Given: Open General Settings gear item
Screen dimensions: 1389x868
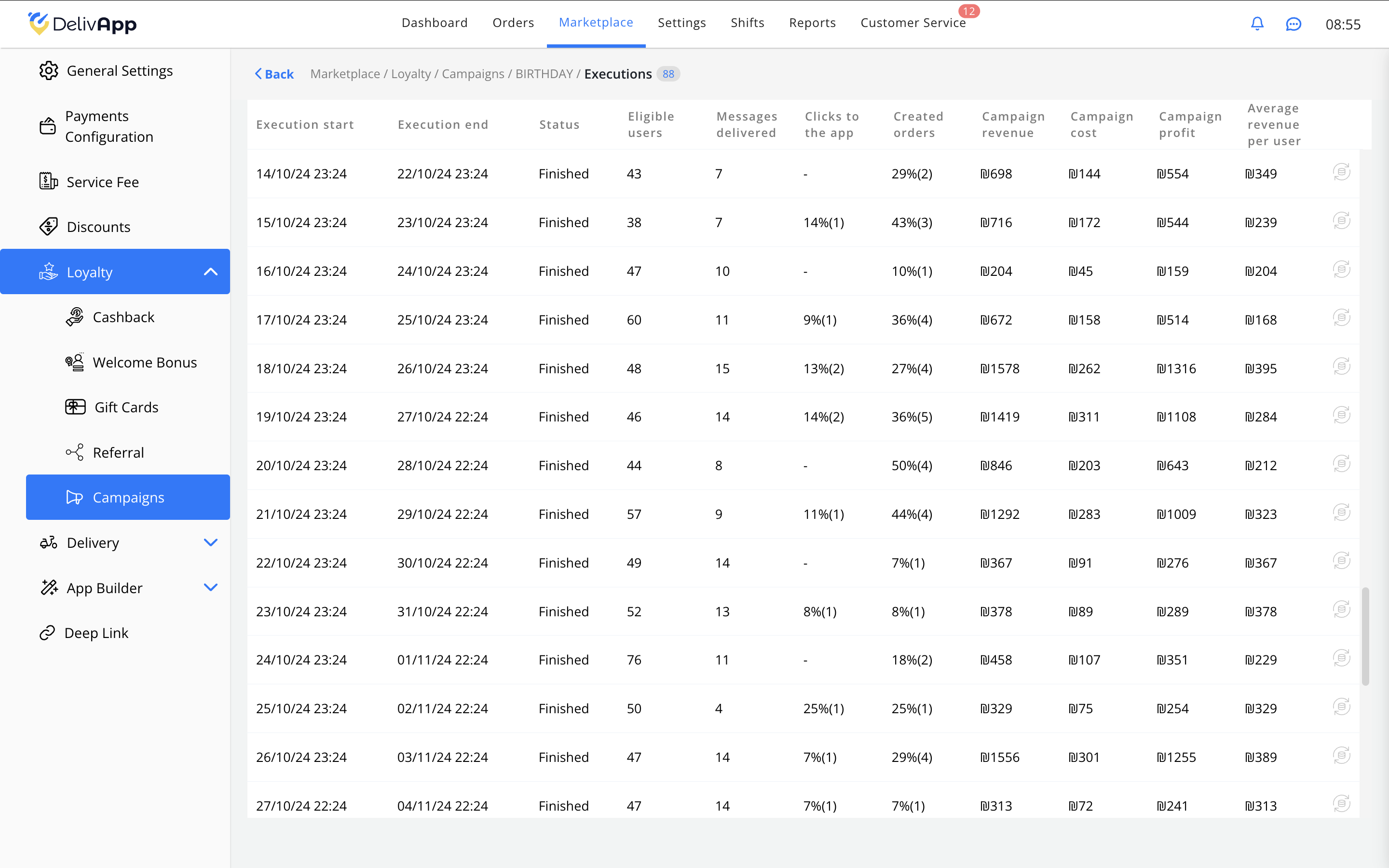Looking at the screenshot, I should click(106, 70).
